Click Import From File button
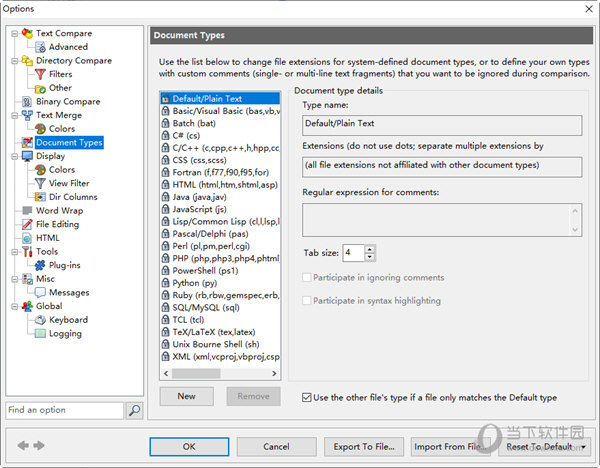The height and width of the screenshot is (468, 600). coord(450,447)
